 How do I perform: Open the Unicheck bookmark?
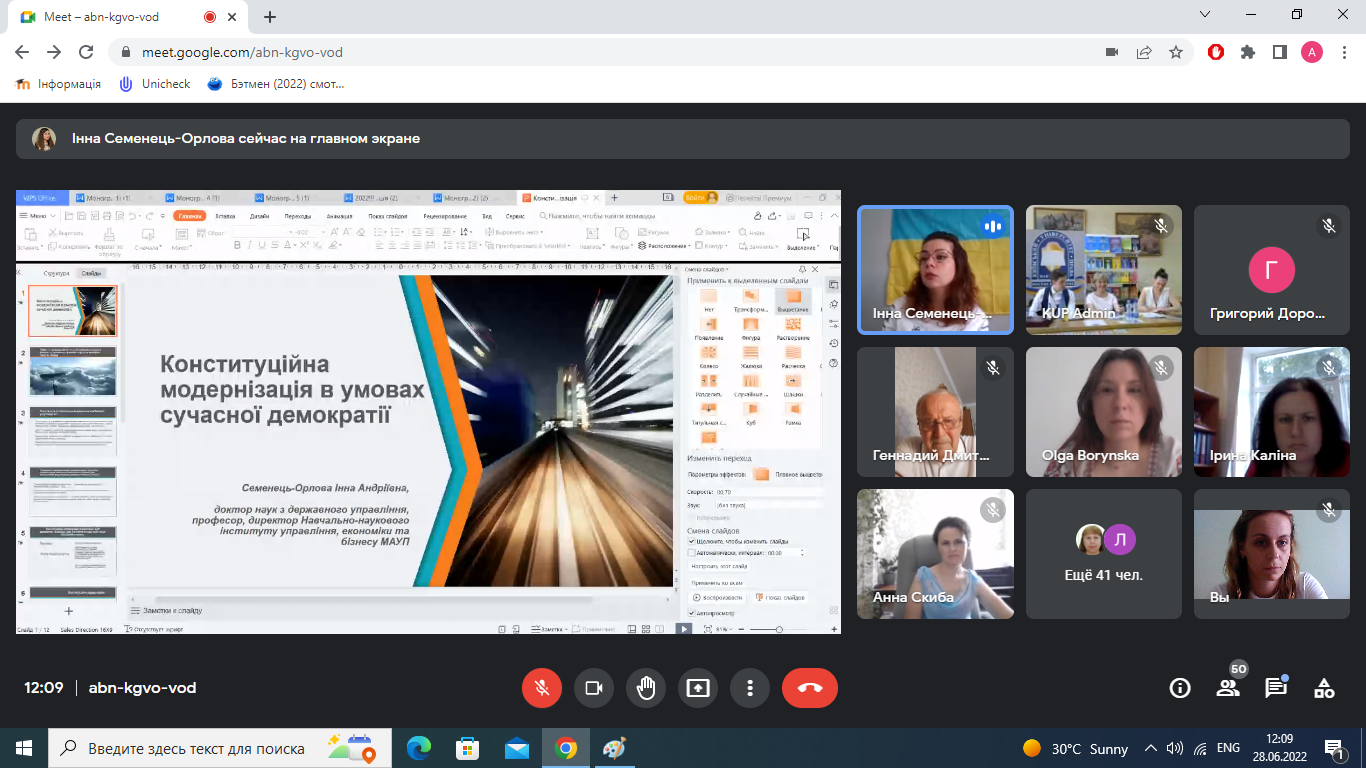pos(155,84)
